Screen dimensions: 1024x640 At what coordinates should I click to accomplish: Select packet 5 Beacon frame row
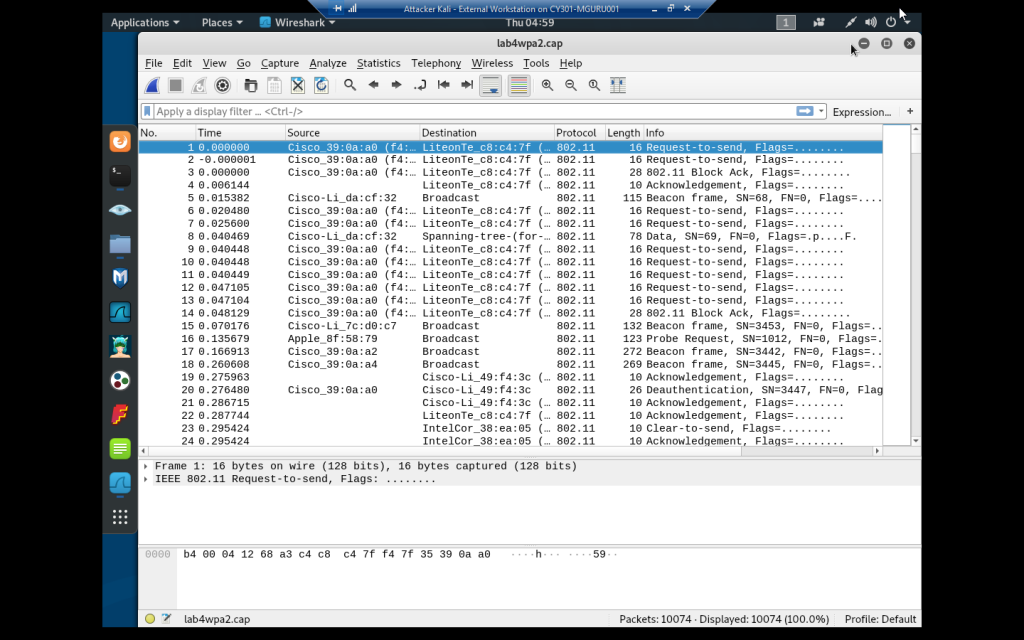click(x=510, y=198)
